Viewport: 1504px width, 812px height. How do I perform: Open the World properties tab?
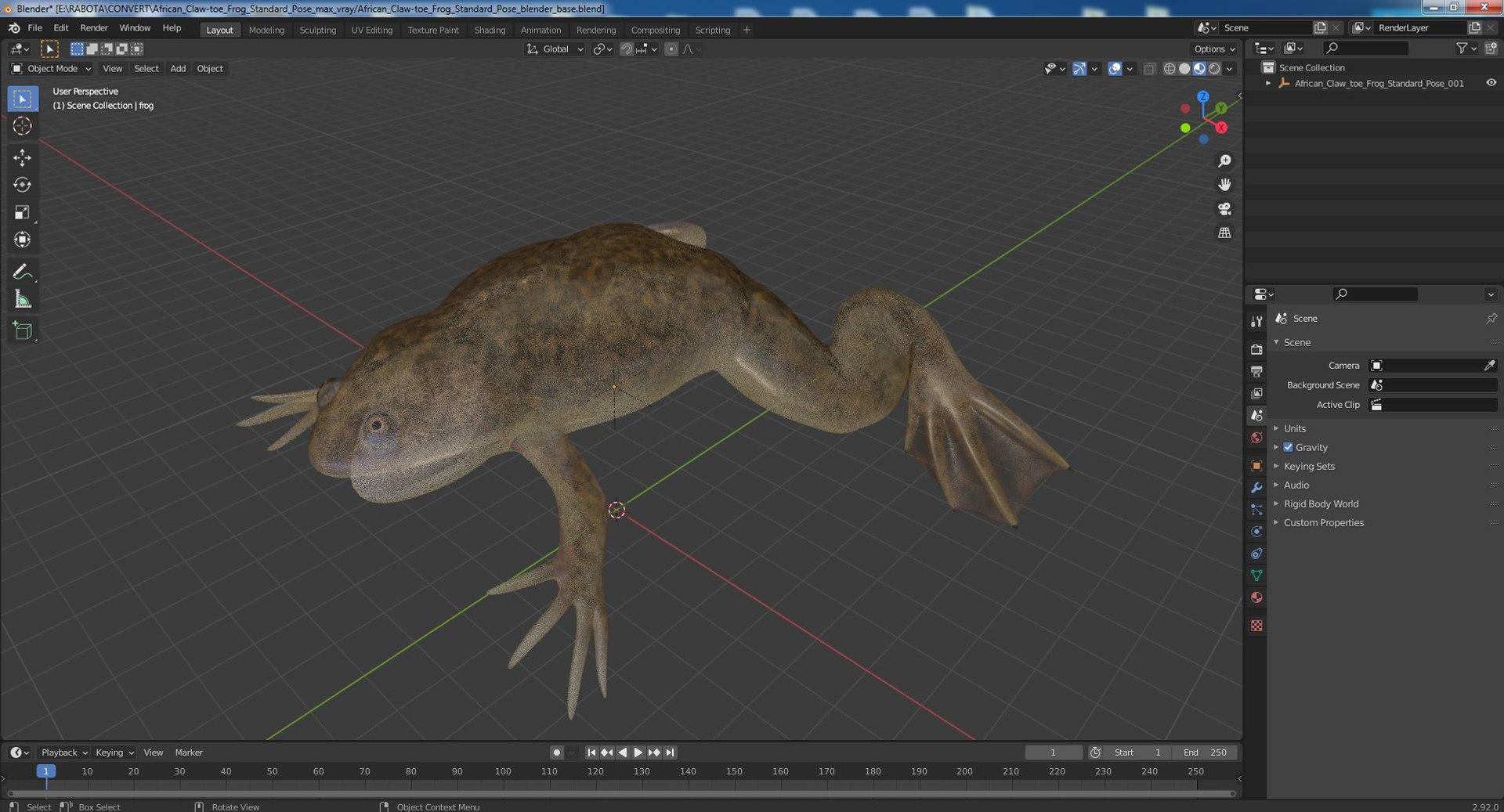click(x=1256, y=438)
